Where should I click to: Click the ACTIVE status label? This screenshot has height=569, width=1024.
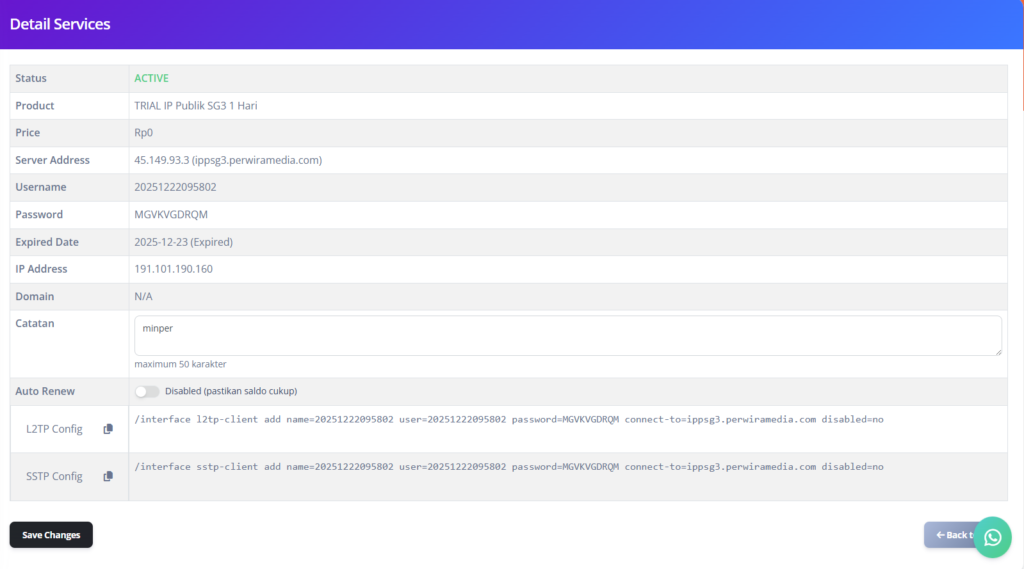[151, 78]
